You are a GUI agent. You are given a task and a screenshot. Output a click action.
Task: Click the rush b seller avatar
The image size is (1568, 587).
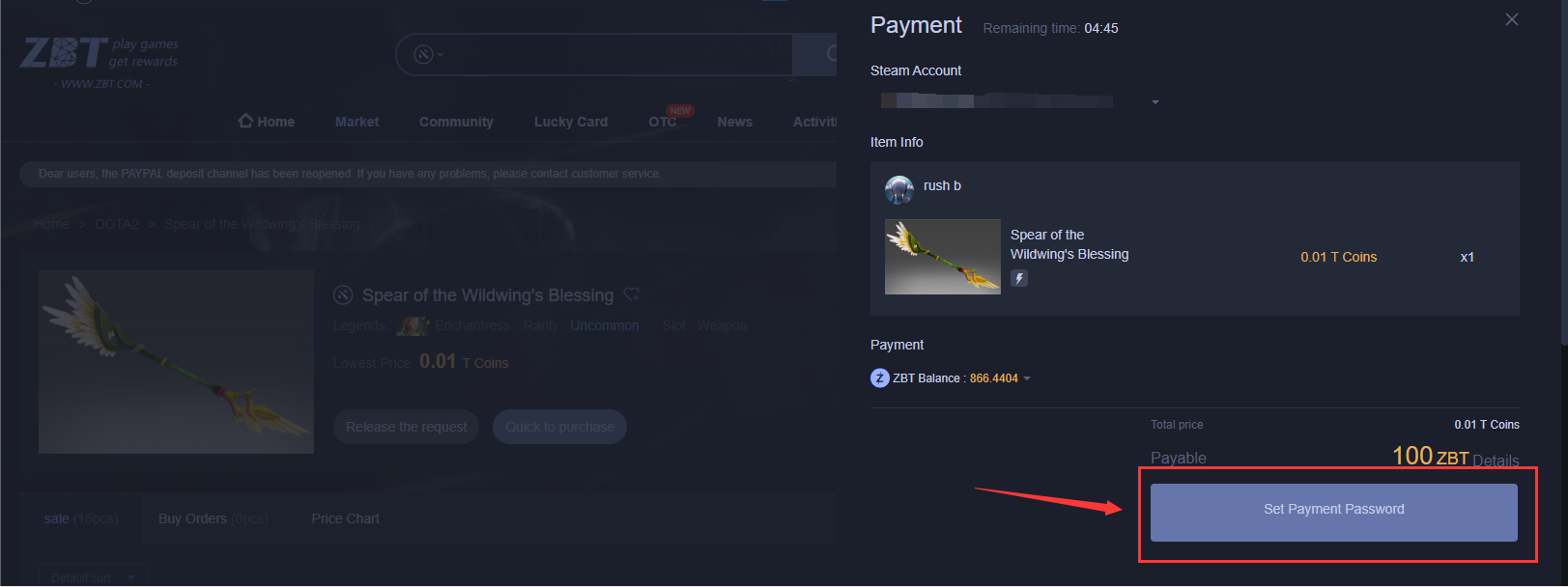[x=899, y=189]
